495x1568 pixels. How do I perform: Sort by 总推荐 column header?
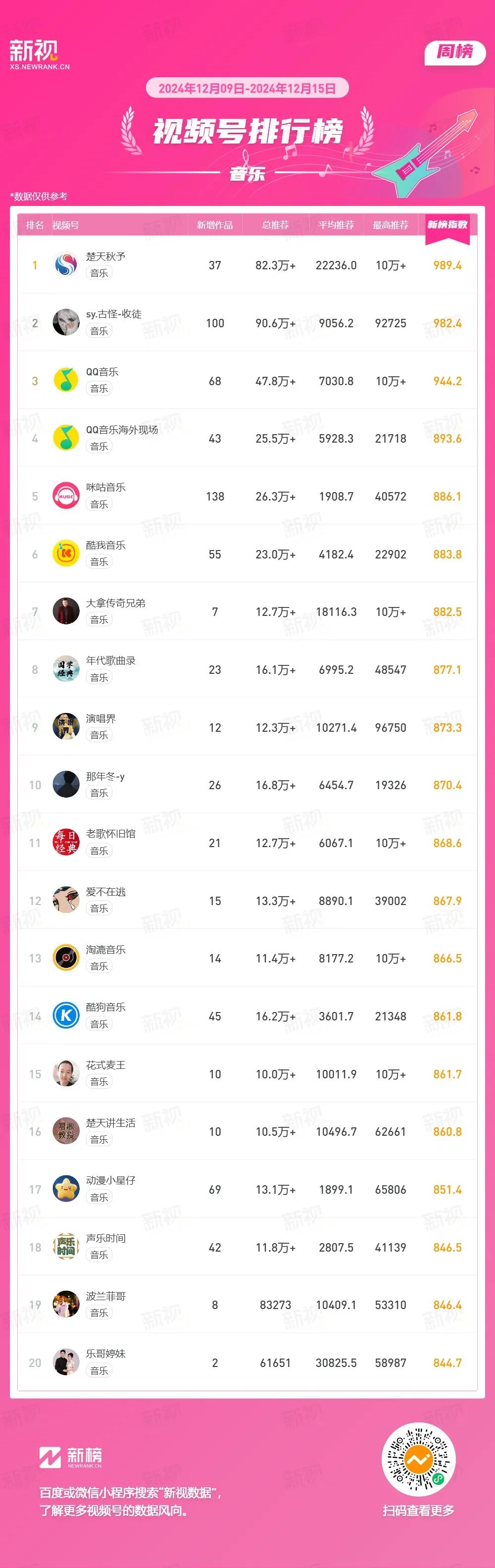pos(275,225)
